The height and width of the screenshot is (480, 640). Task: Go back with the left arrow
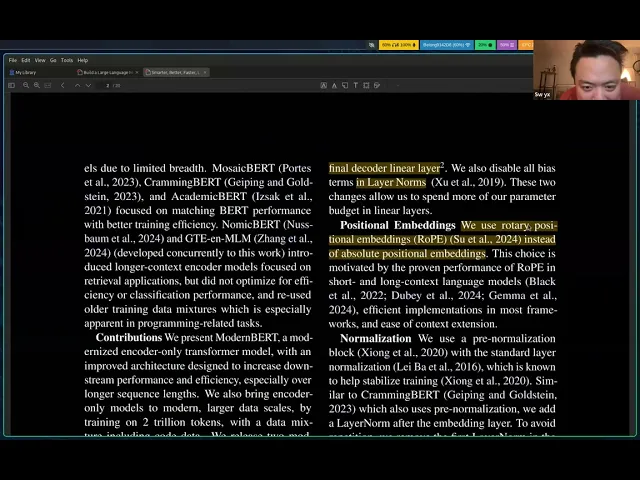pyautogui.click(x=62, y=85)
